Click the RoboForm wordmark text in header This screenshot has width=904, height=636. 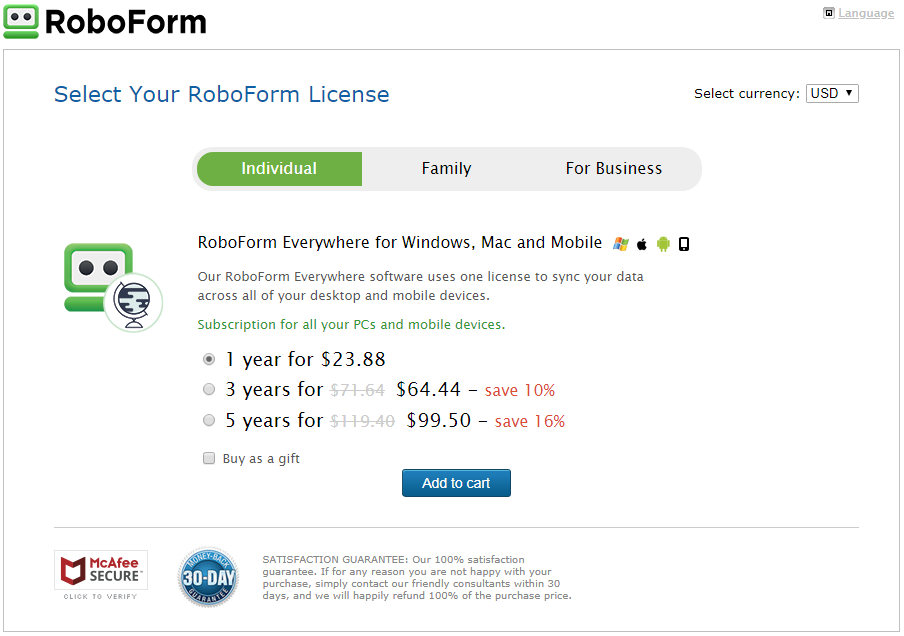pyautogui.click(x=126, y=22)
